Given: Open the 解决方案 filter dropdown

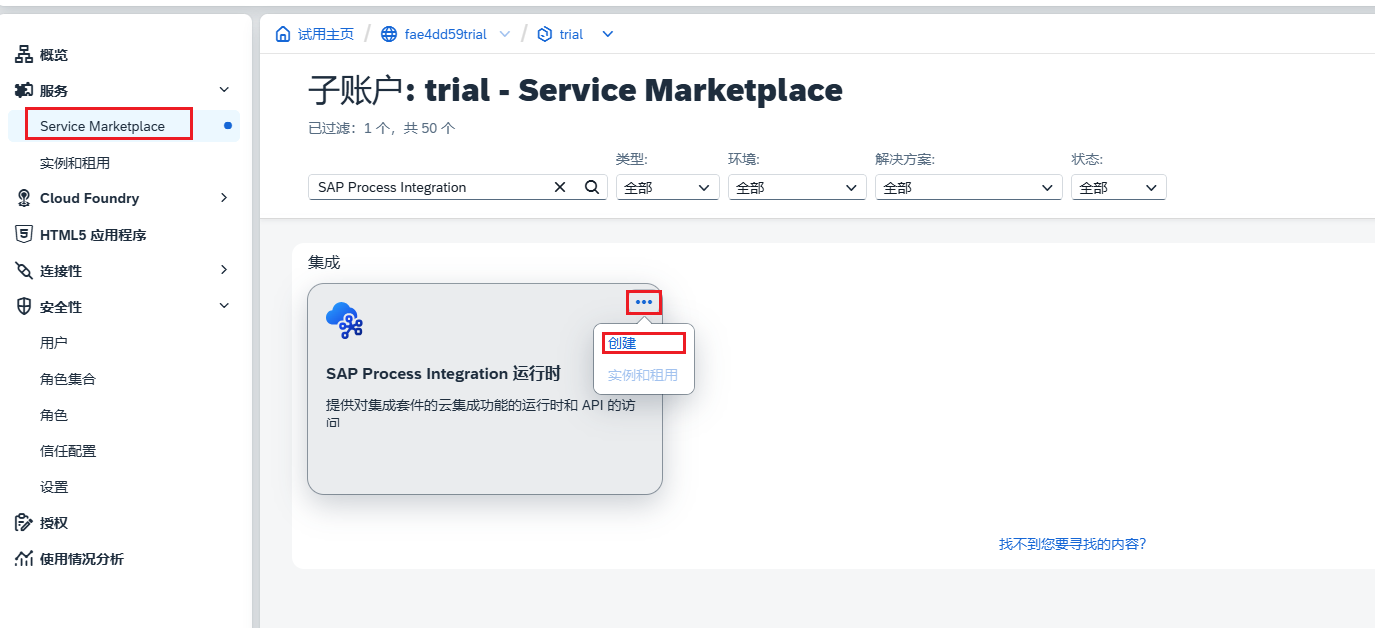Looking at the screenshot, I should [967, 187].
